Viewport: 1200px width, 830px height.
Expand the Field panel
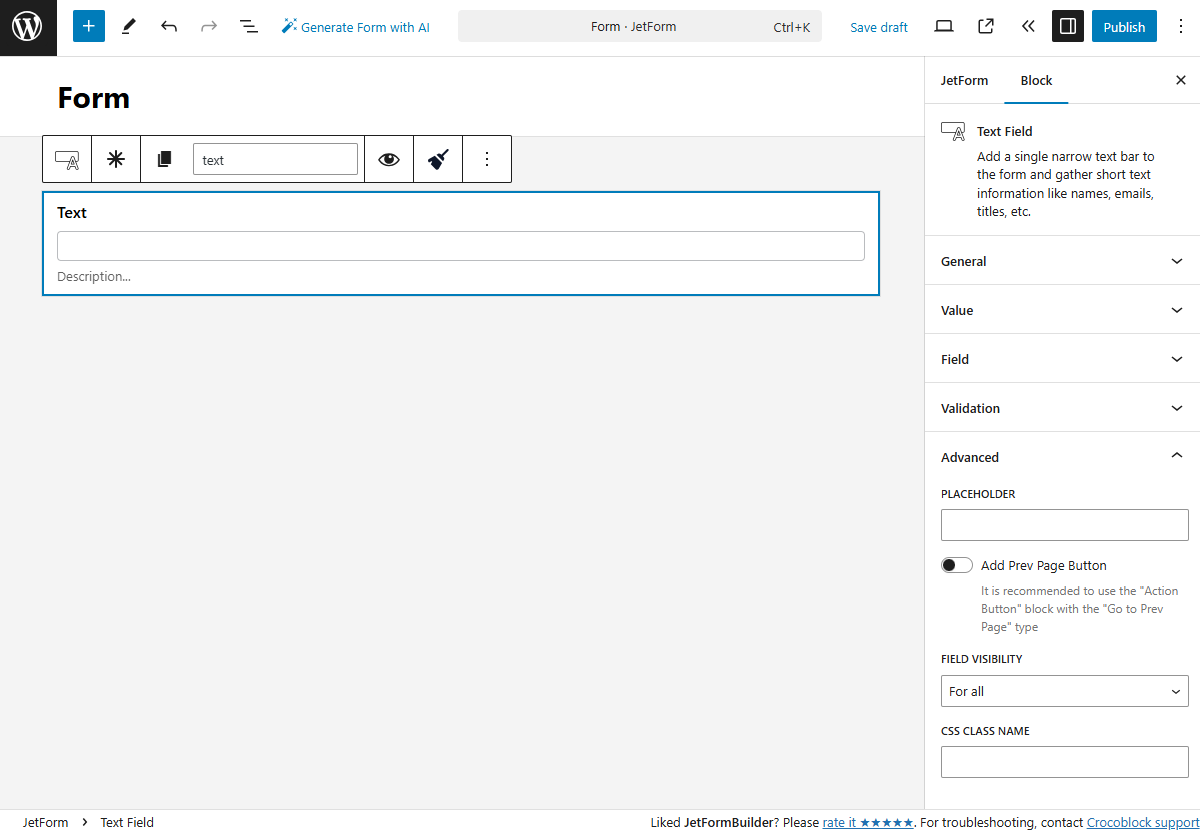point(1062,359)
